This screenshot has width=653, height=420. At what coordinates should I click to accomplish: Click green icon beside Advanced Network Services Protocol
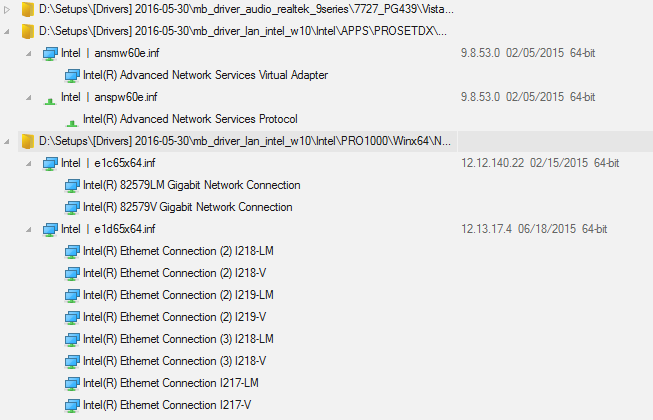coord(72,122)
